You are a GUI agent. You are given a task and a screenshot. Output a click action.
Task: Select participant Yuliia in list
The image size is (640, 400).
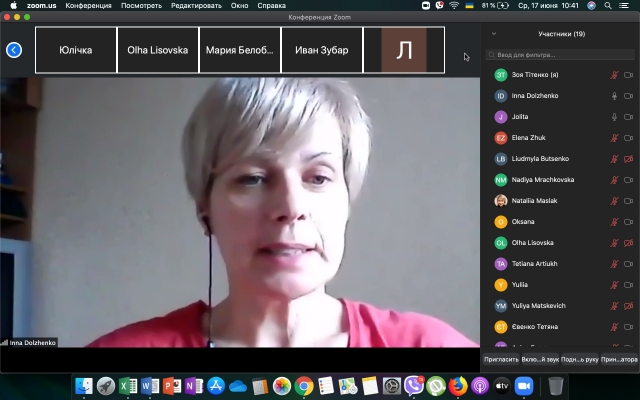coord(560,285)
